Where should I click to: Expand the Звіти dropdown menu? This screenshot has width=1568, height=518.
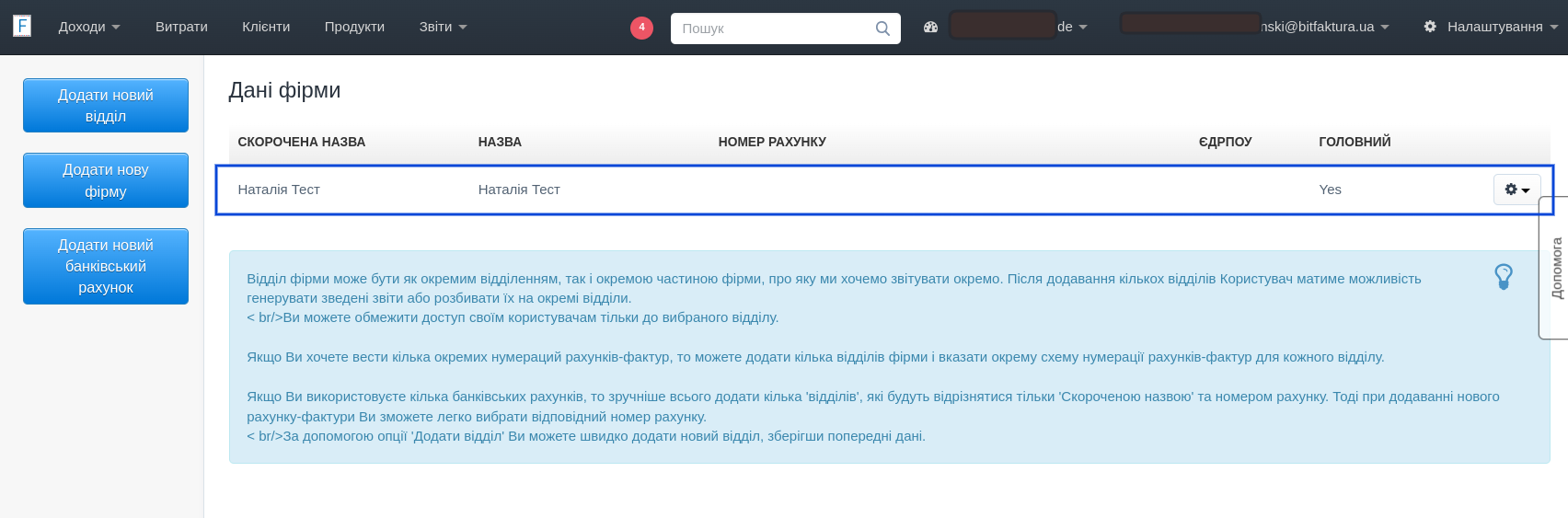[x=443, y=27]
